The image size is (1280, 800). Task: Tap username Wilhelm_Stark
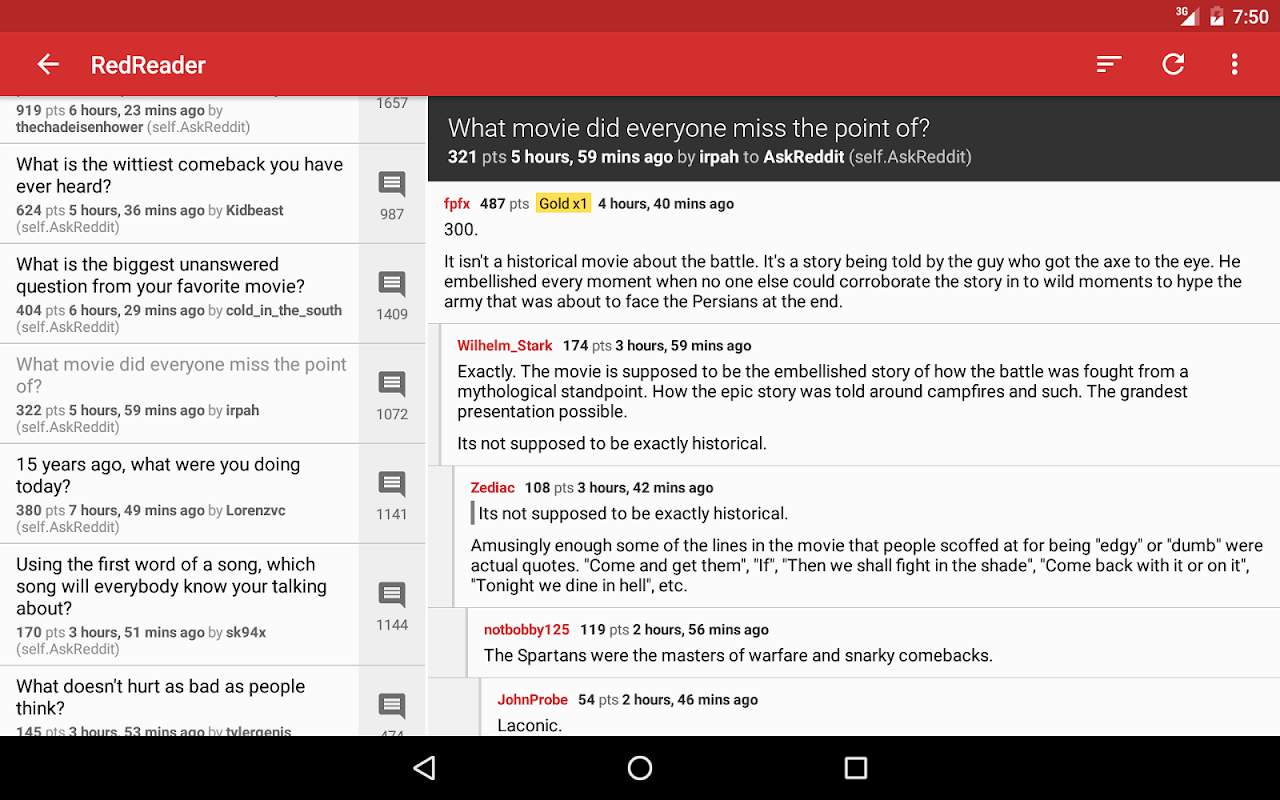point(505,345)
